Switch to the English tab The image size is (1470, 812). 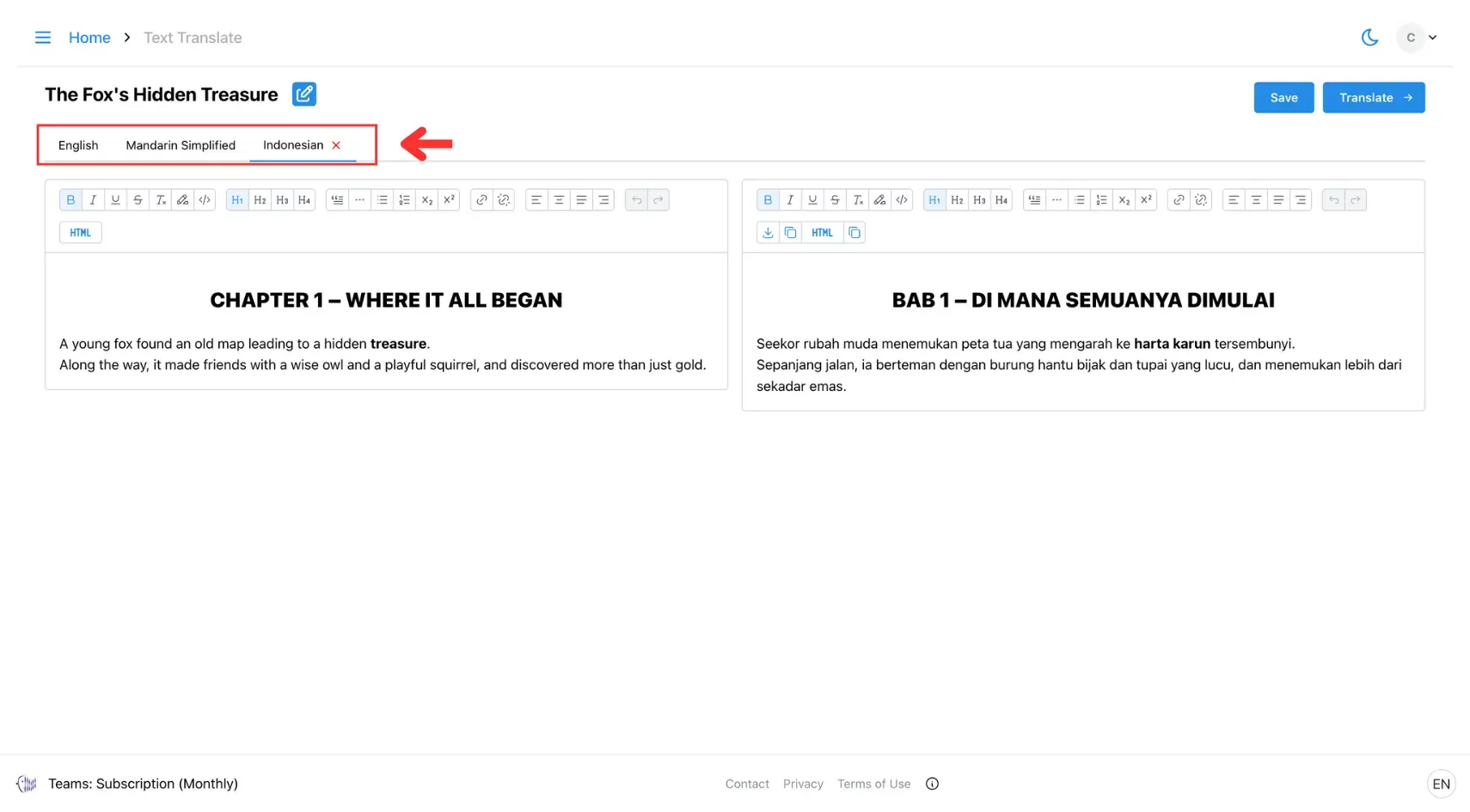click(x=78, y=145)
